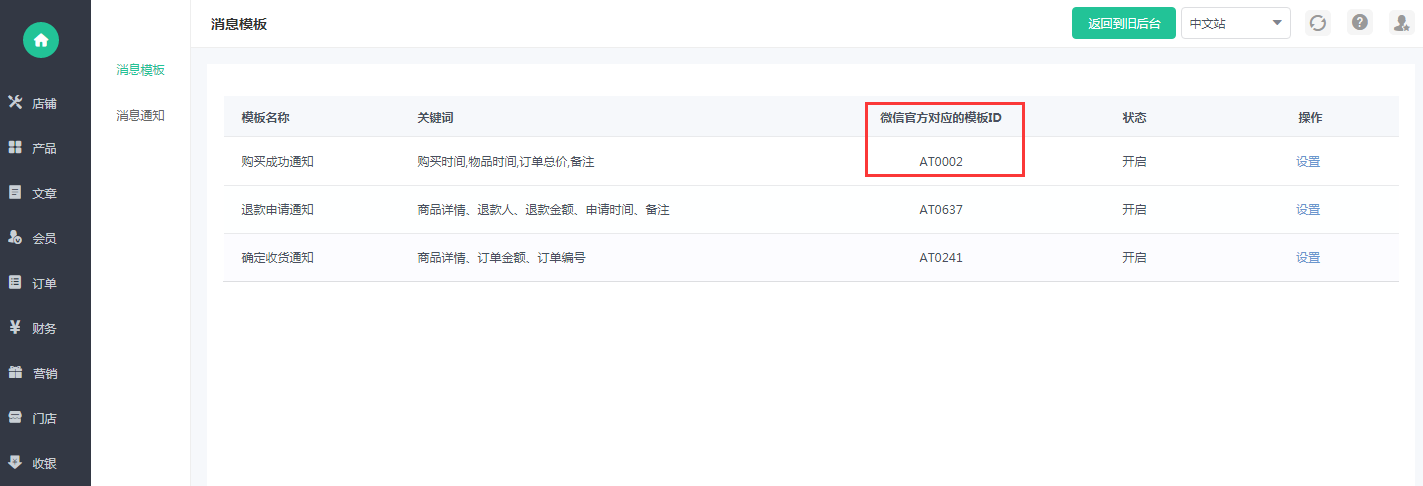Click the 产品 grid icon in sidebar
This screenshot has height=486, width=1423.
click(15, 147)
